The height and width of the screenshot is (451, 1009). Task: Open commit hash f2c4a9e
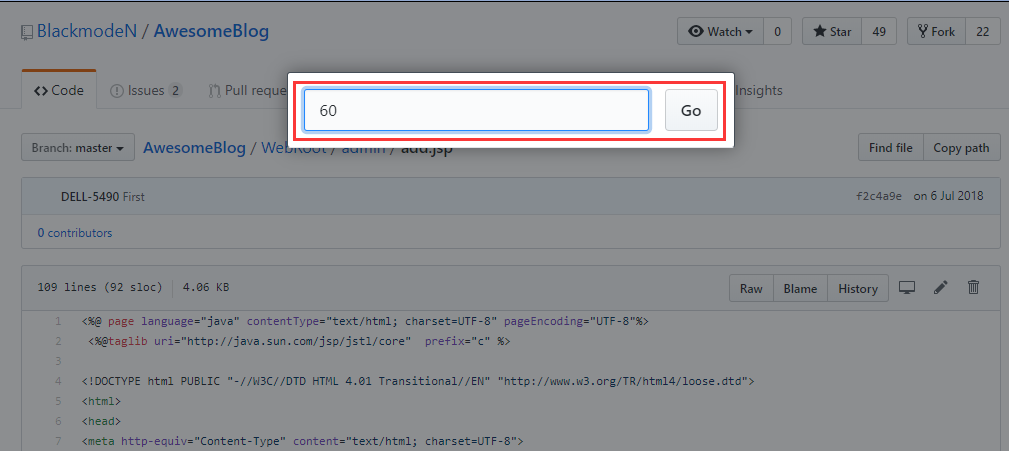(879, 197)
